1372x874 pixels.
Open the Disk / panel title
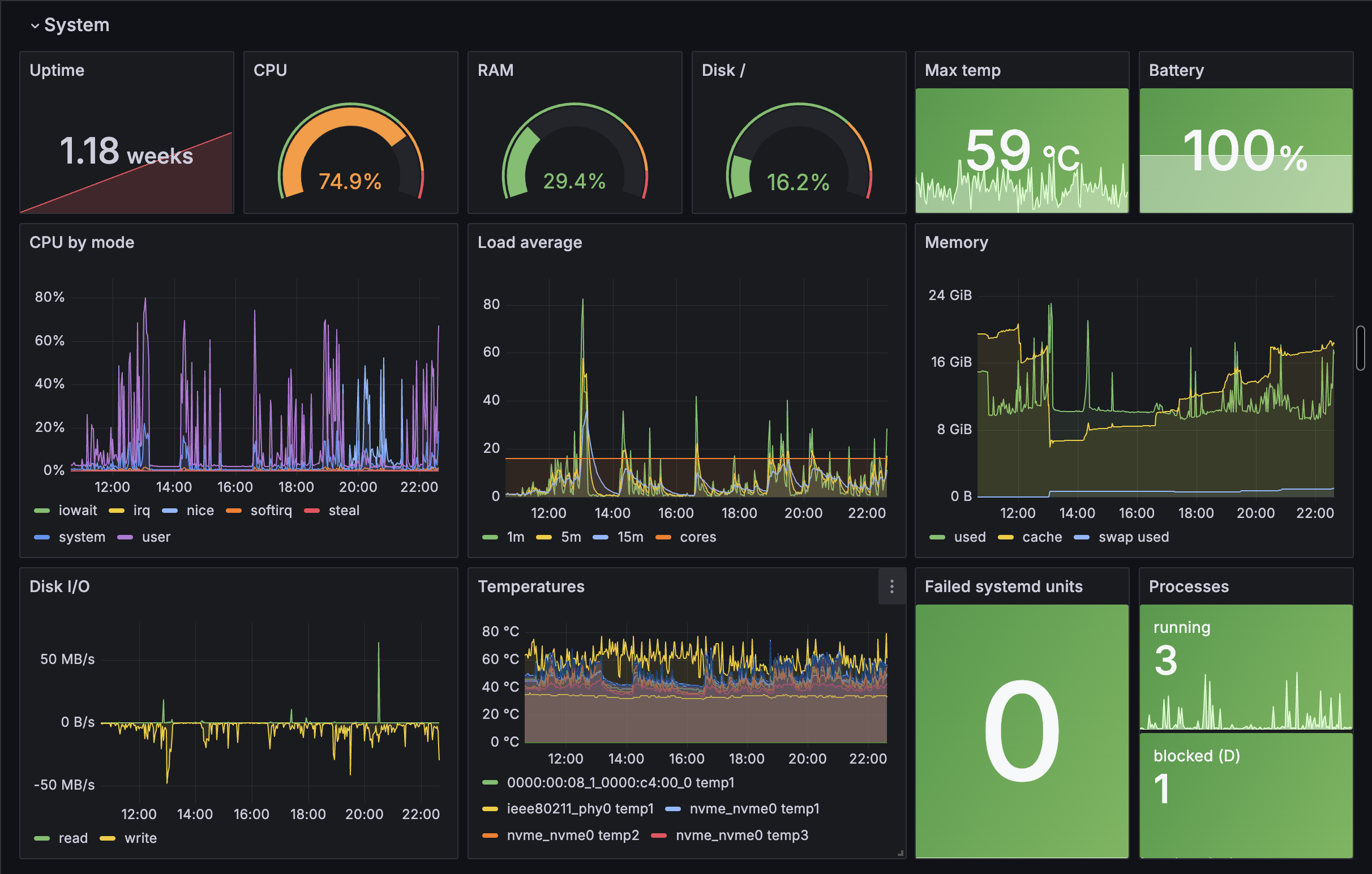pyautogui.click(x=723, y=70)
